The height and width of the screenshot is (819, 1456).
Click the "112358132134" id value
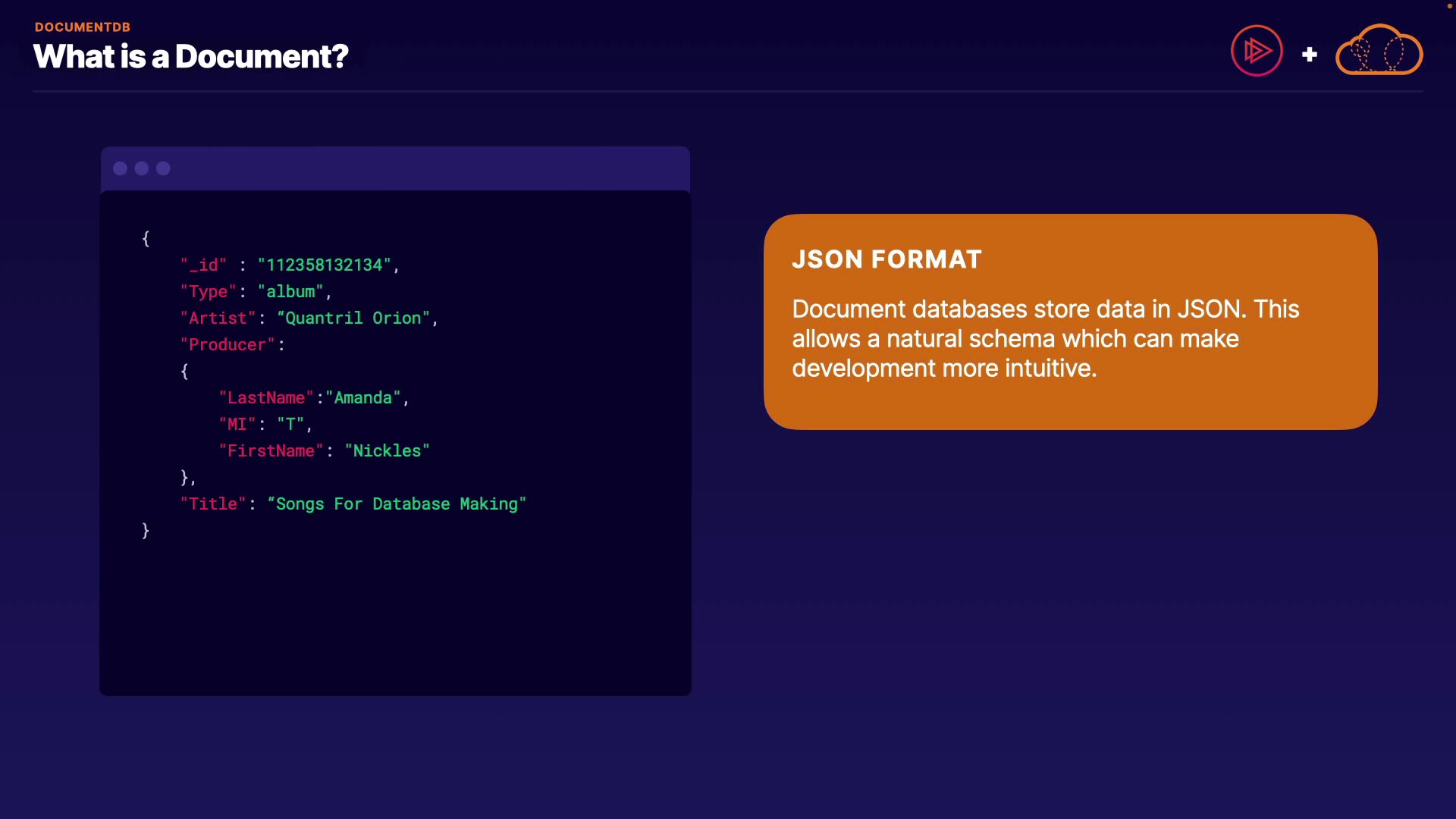324,265
